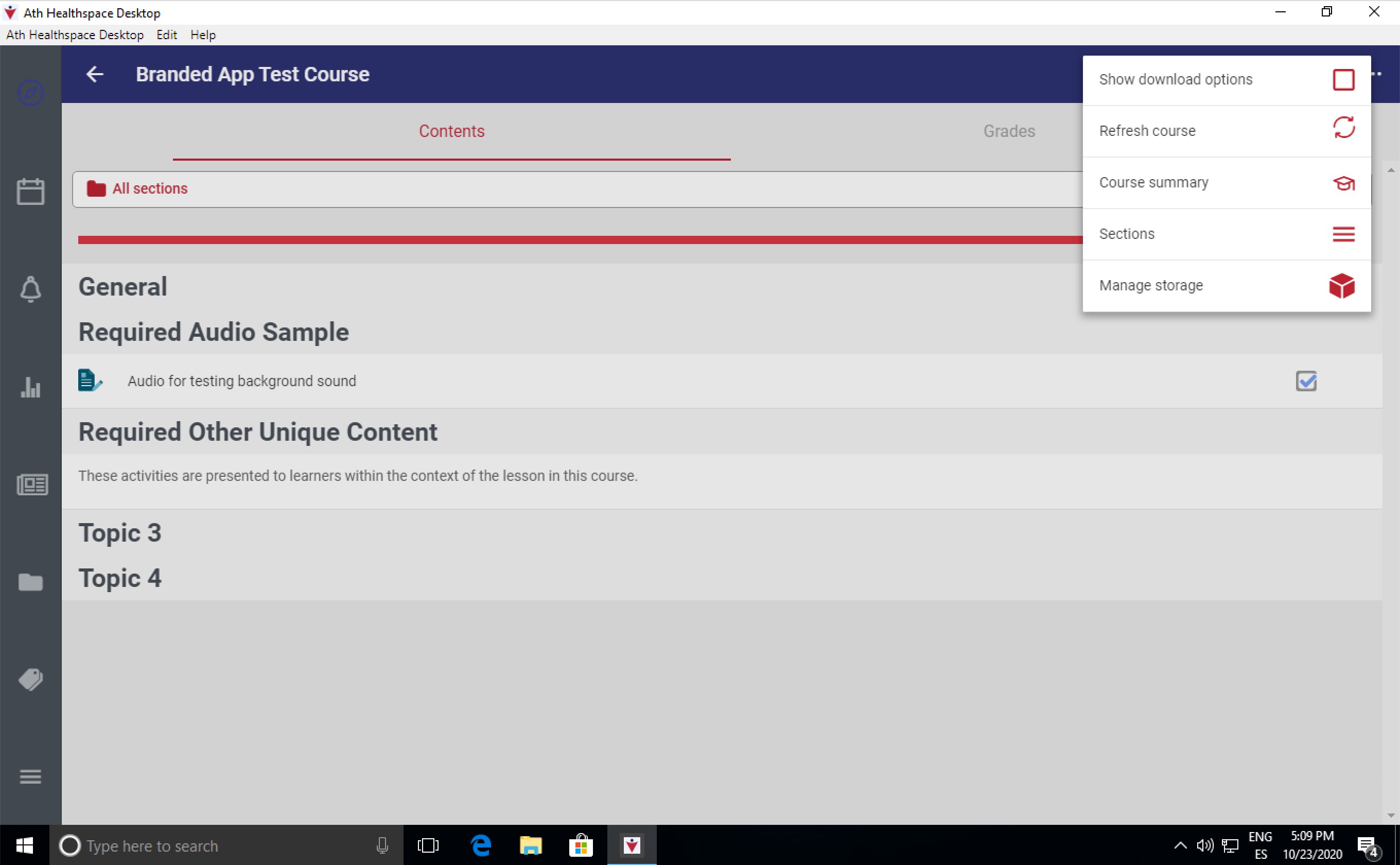Open notifications bell in sidebar
This screenshot has height=865, width=1400.
pyautogui.click(x=30, y=289)
